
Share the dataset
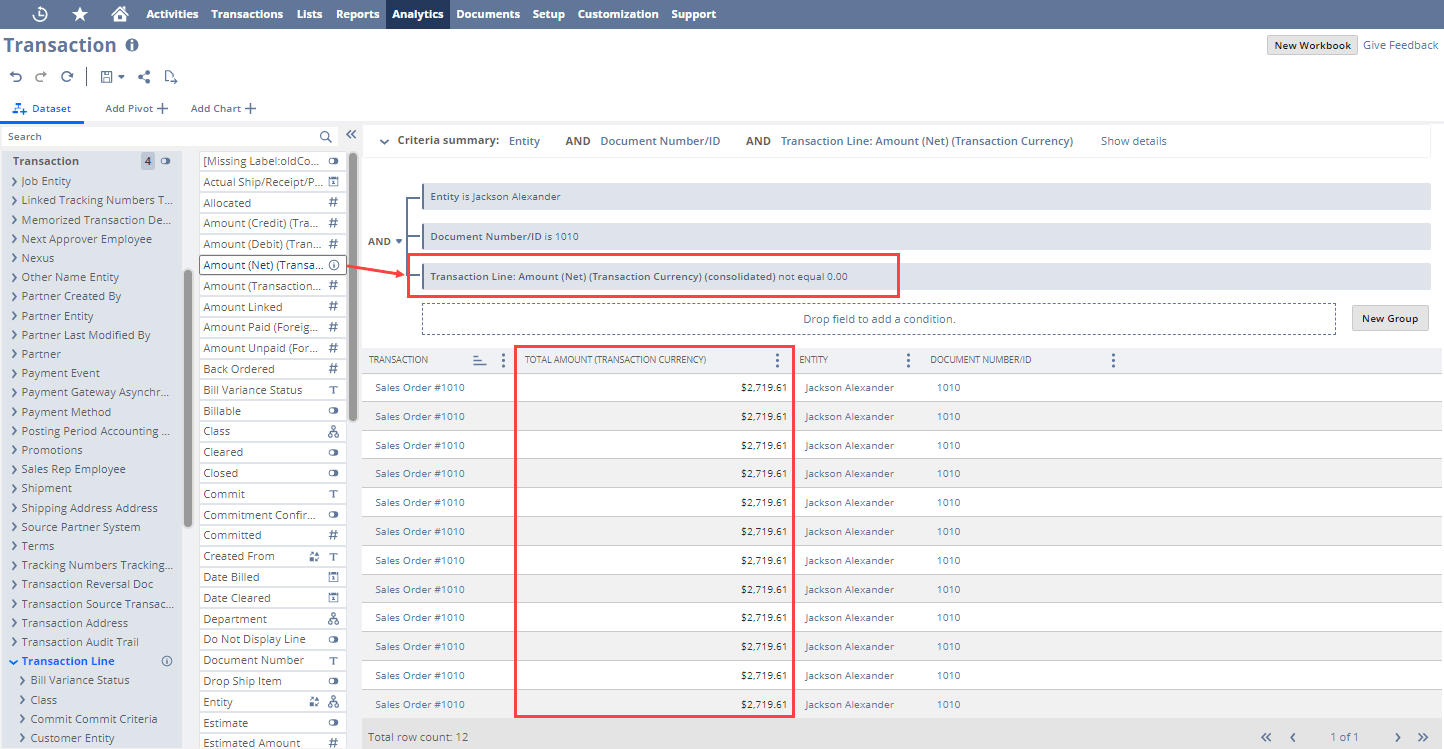[144, 77]
